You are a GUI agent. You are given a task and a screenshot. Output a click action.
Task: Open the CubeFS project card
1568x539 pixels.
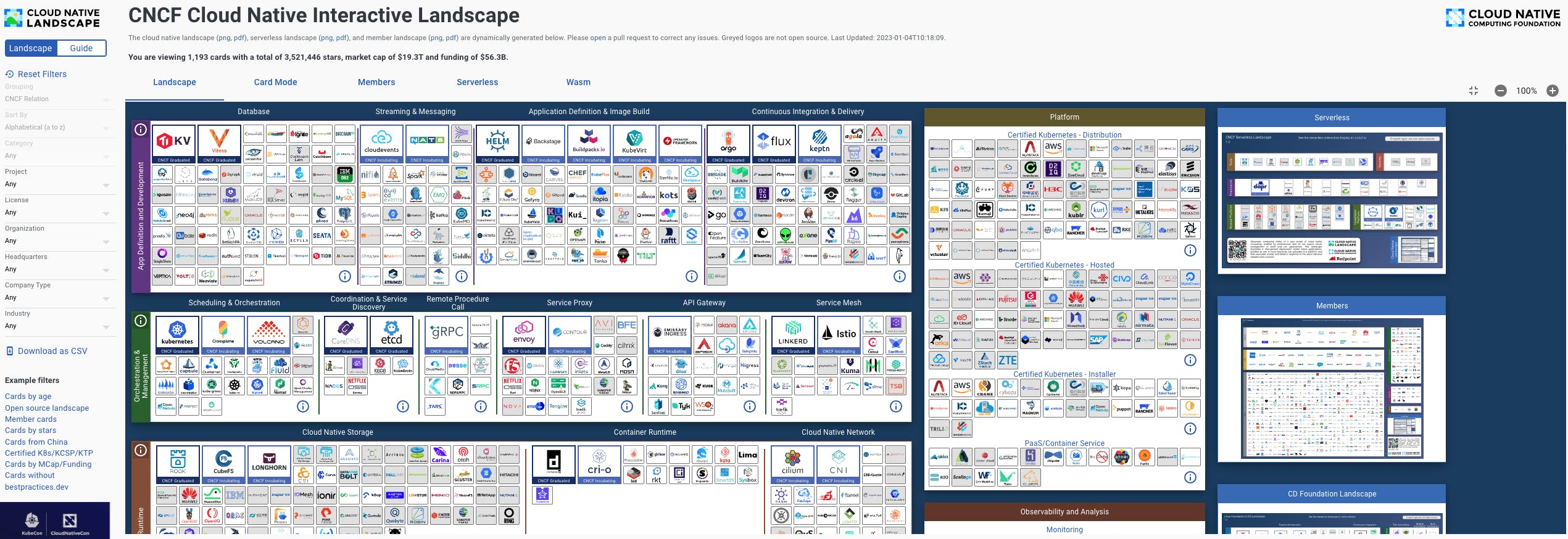click(x=223, y=465)
